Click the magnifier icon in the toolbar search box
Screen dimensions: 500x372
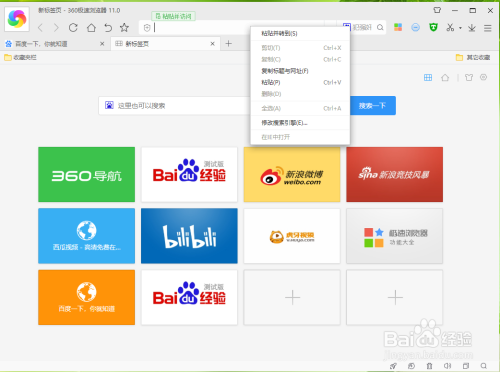(380, 28)
